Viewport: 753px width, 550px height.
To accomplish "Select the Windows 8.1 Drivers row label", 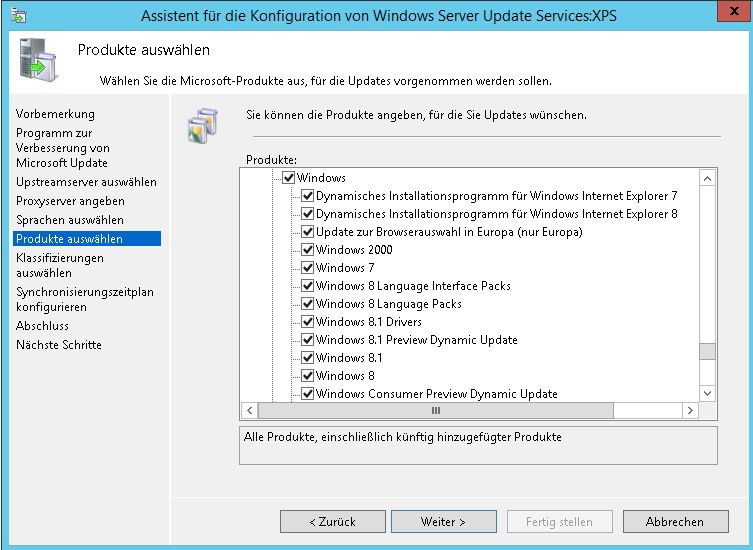I will tap(369, 322).
